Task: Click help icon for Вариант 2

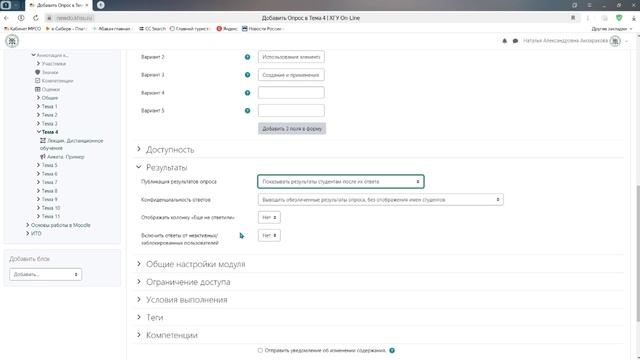Action: click(247, 57)
